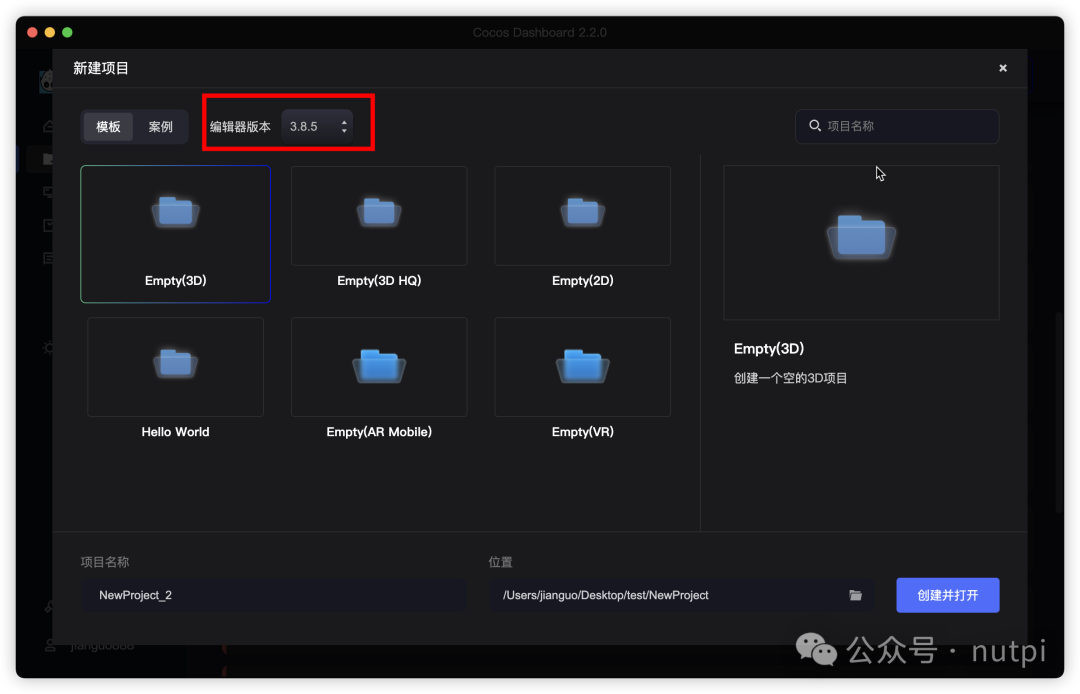Close the 新建项目 dialog
Image resolution: width=1080 pixels, height=694 pixels.
coord(1003,67)
